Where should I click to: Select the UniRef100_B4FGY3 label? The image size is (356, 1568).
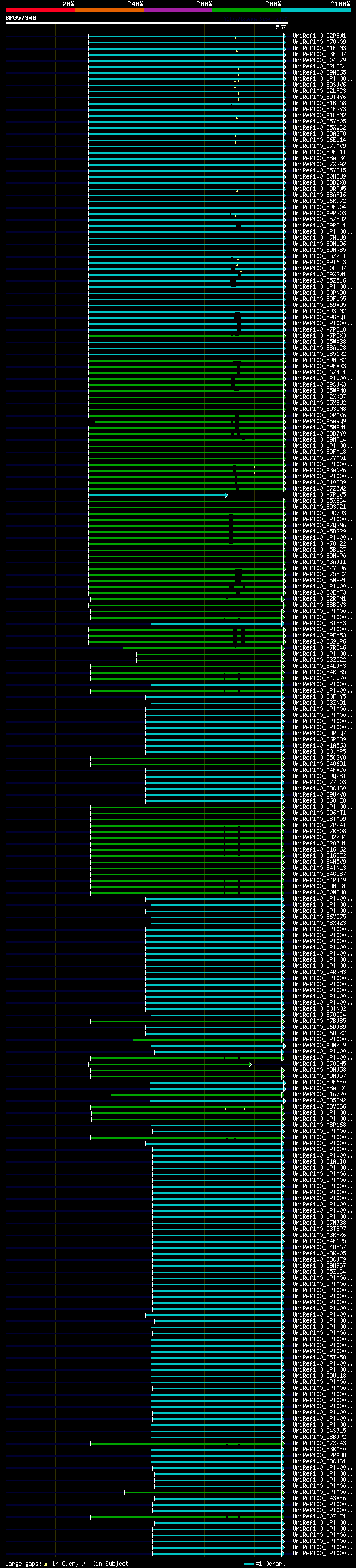pos(319,110)
